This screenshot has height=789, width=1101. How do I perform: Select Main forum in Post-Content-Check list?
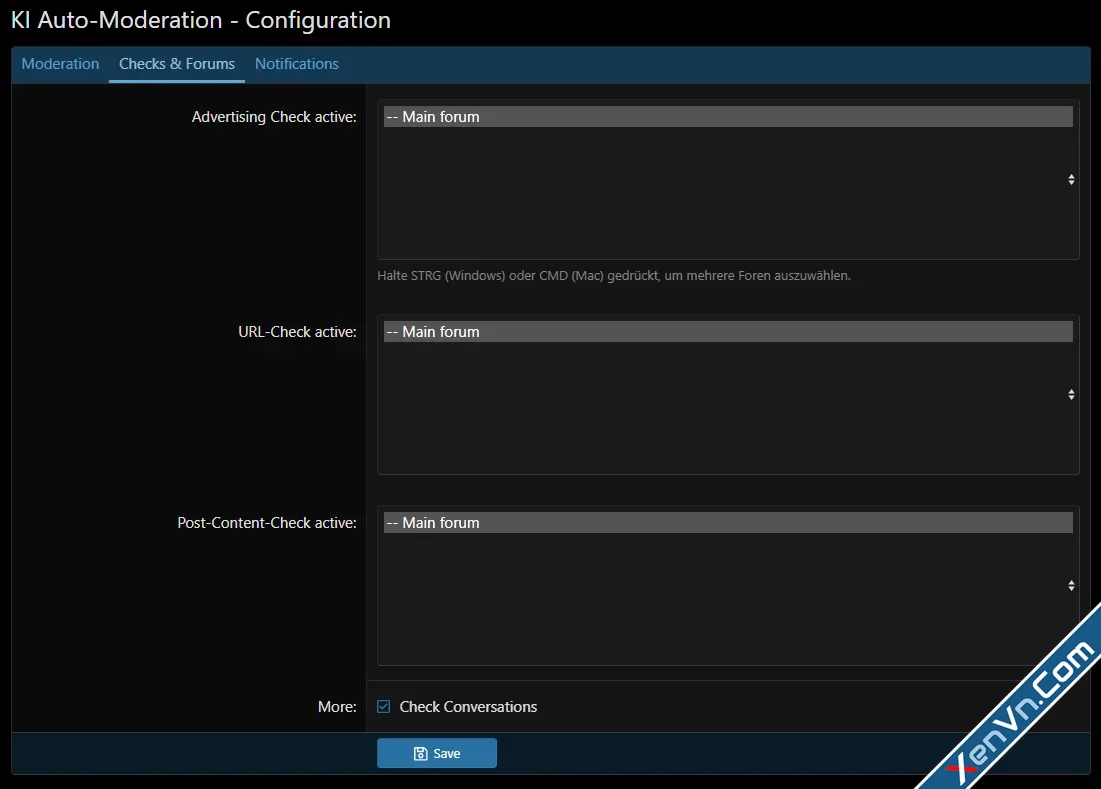click(x=727, y=522)
